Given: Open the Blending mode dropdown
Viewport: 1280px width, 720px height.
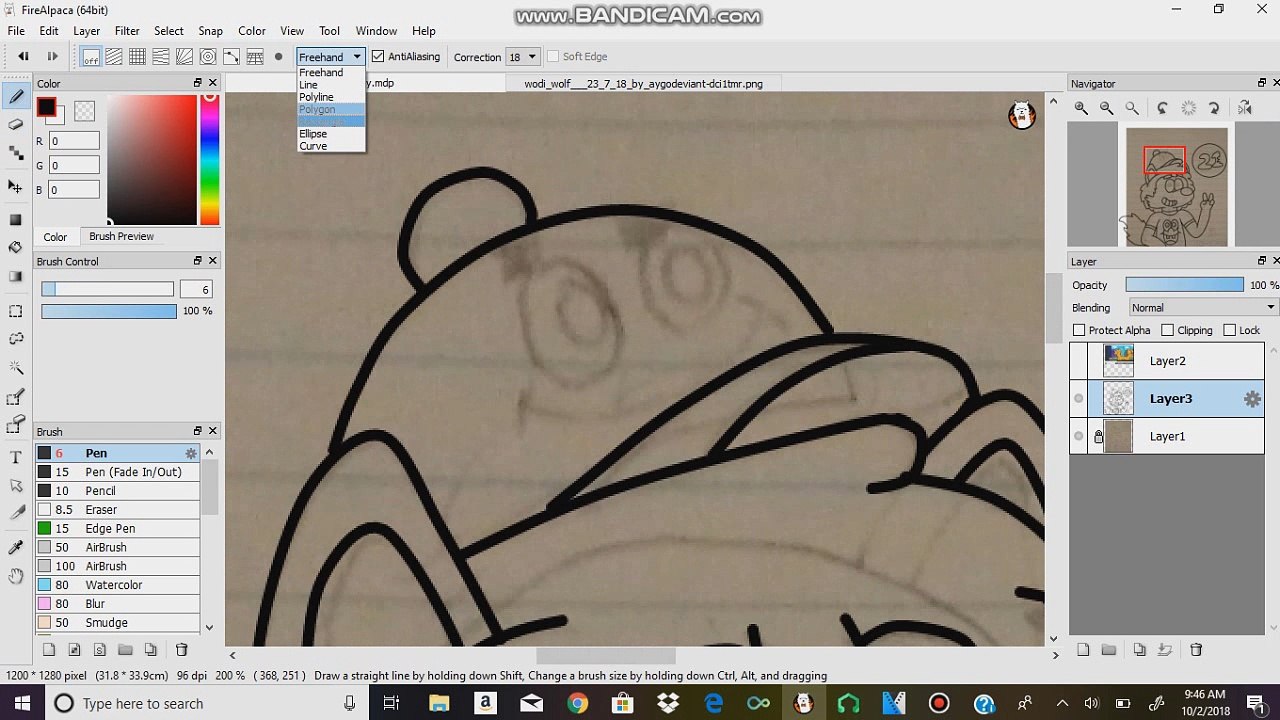Looking at the screenshot, I should tap(1203, 308).
